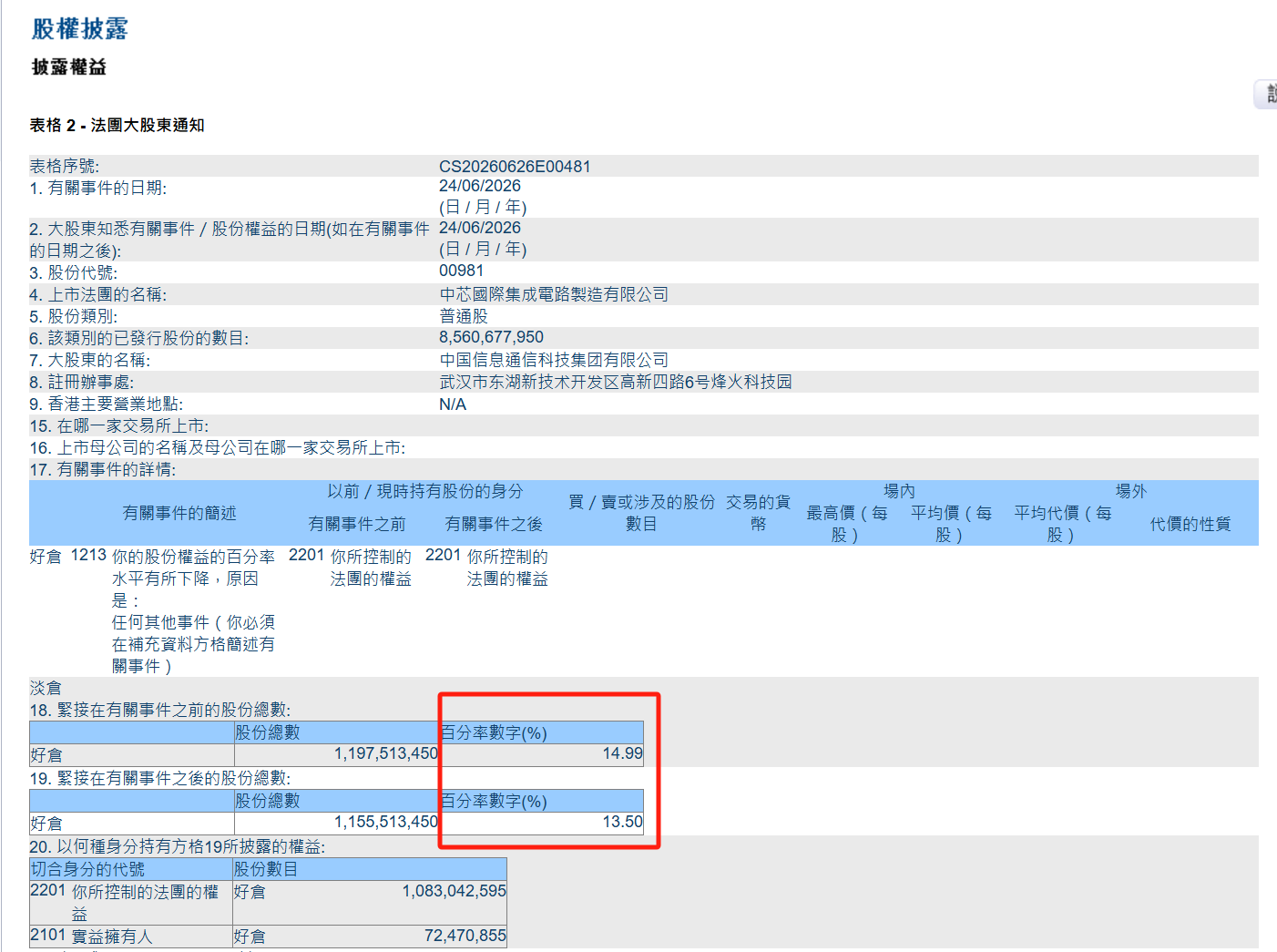Click shareholder name 中国信息通信科技集团有限公司

point(554,360)
